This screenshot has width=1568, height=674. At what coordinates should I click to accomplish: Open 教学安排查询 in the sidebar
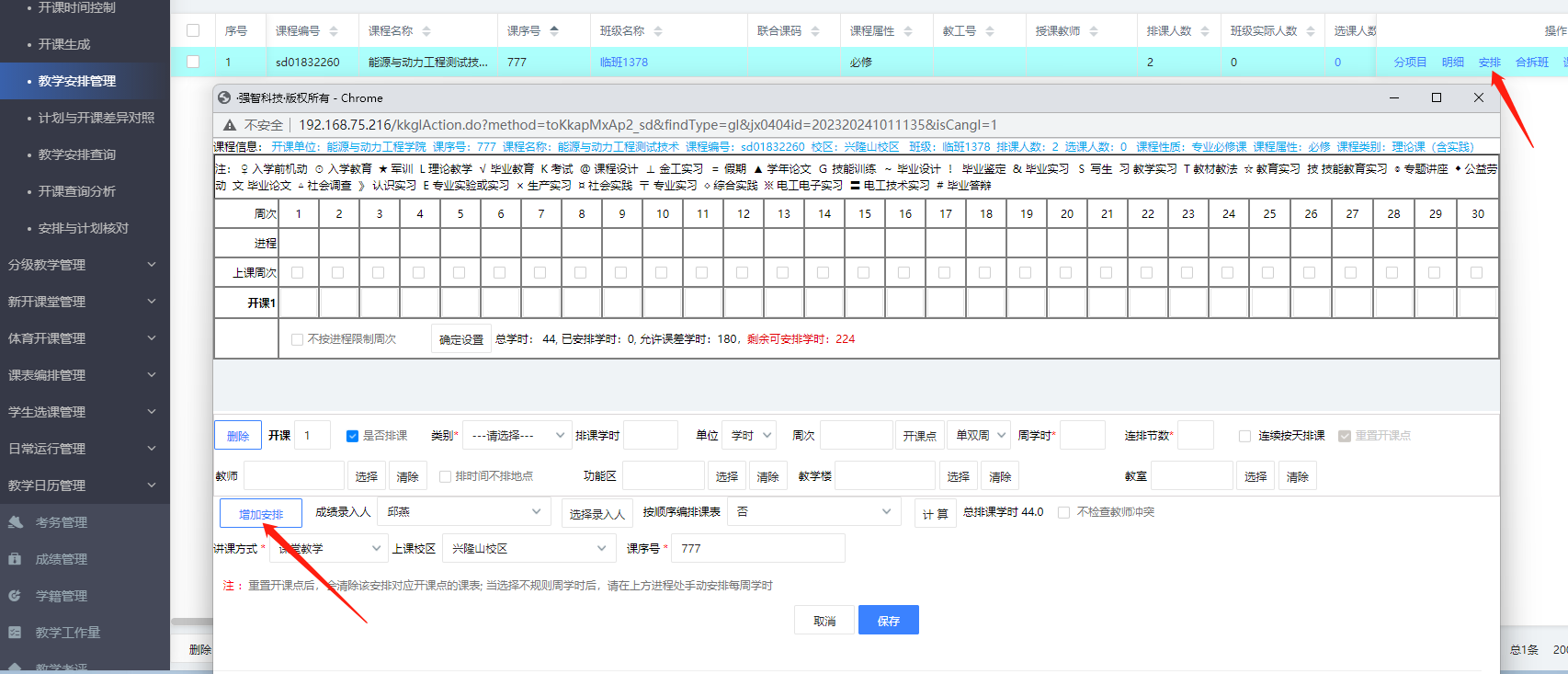click(x=77, y=154)
